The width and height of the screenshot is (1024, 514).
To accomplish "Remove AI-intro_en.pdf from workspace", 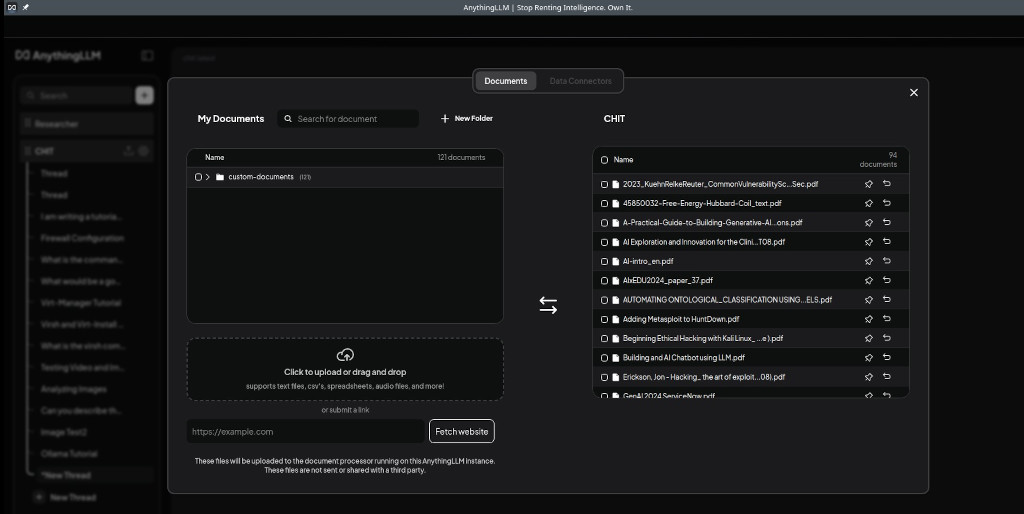I will click(887, 261).
